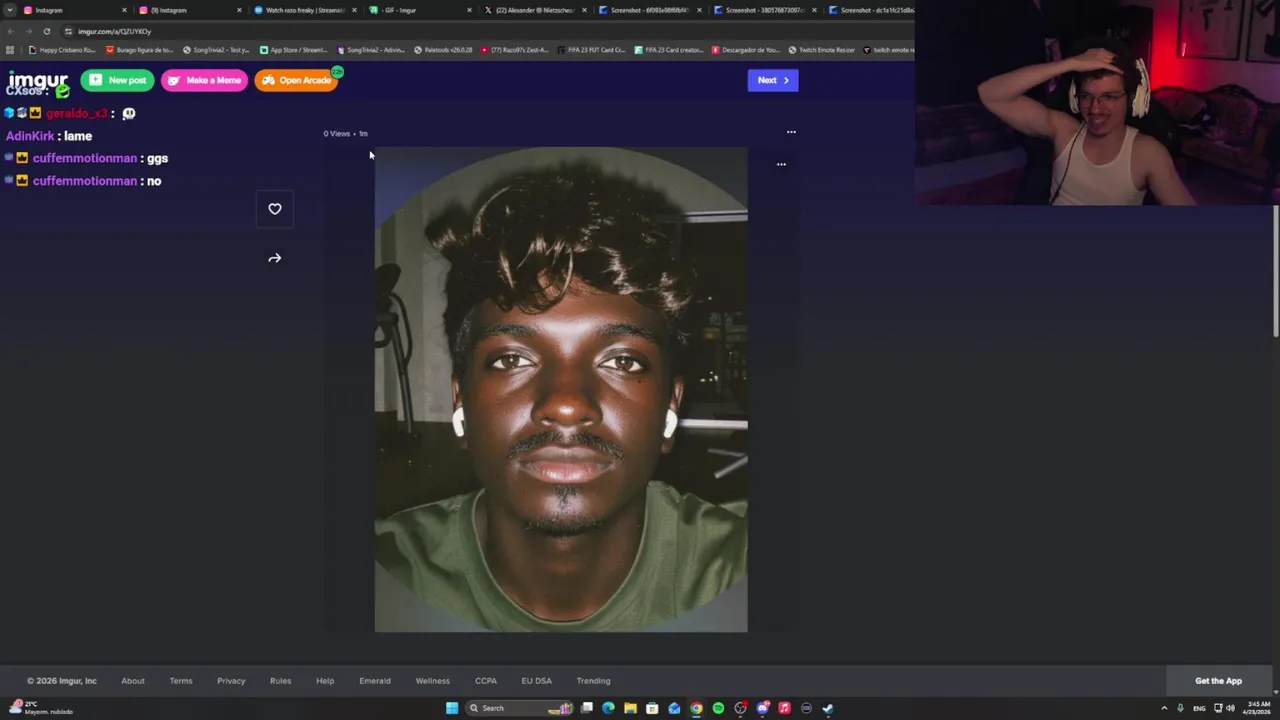
Task: Click the browser reload icon
Action: (46, 31)
